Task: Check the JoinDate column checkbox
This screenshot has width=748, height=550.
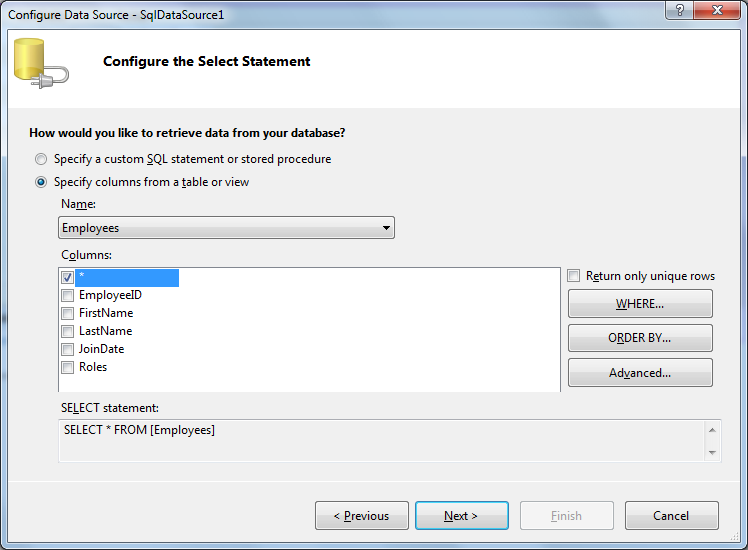Action: coord(67,349)
